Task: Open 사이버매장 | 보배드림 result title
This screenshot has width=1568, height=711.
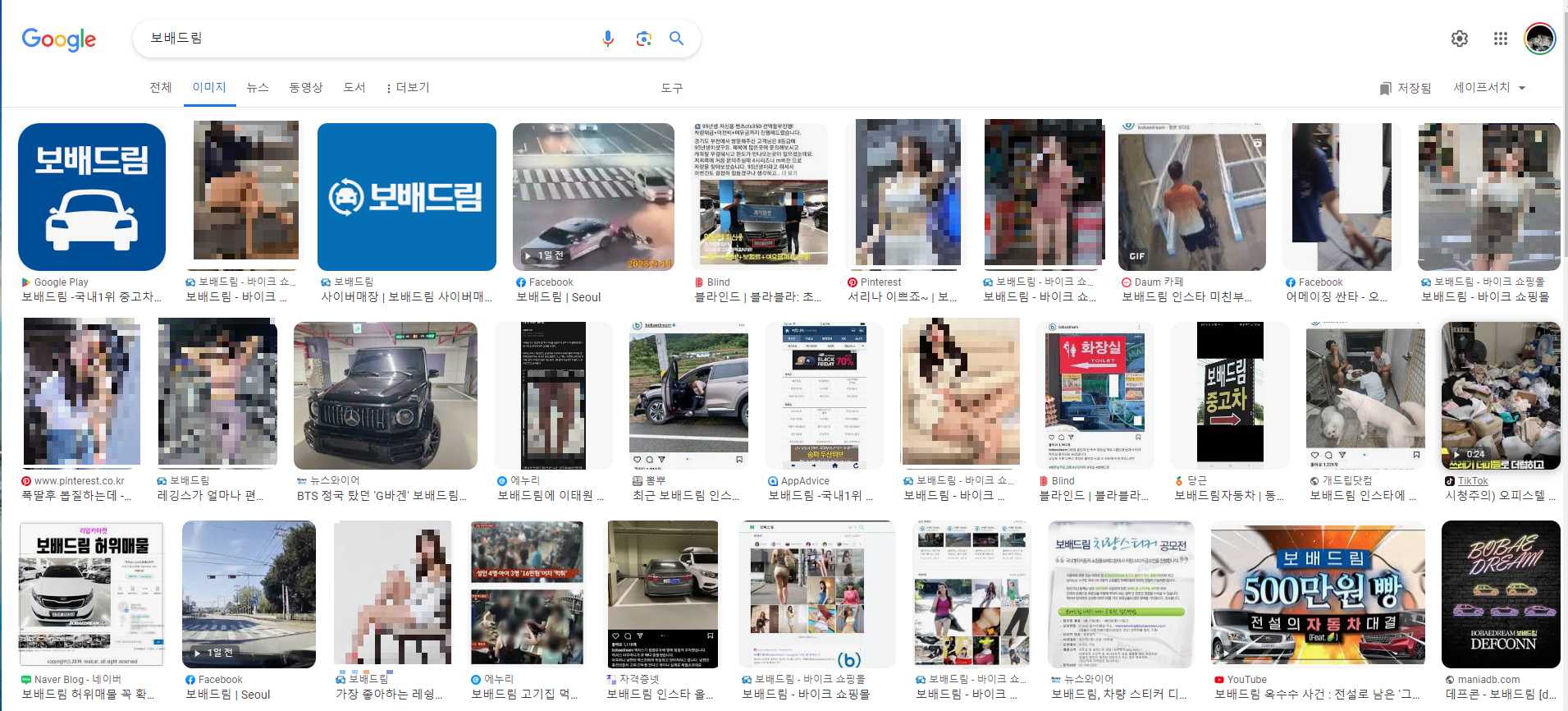Action: tap(406, 297)
